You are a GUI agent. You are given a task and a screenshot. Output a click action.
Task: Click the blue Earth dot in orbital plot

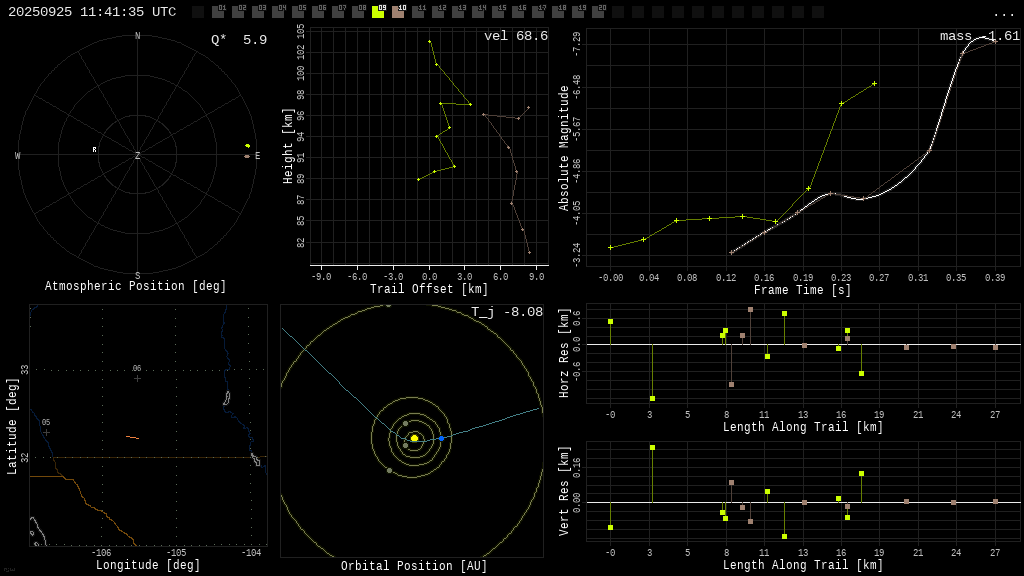click(x=441, y=438)
